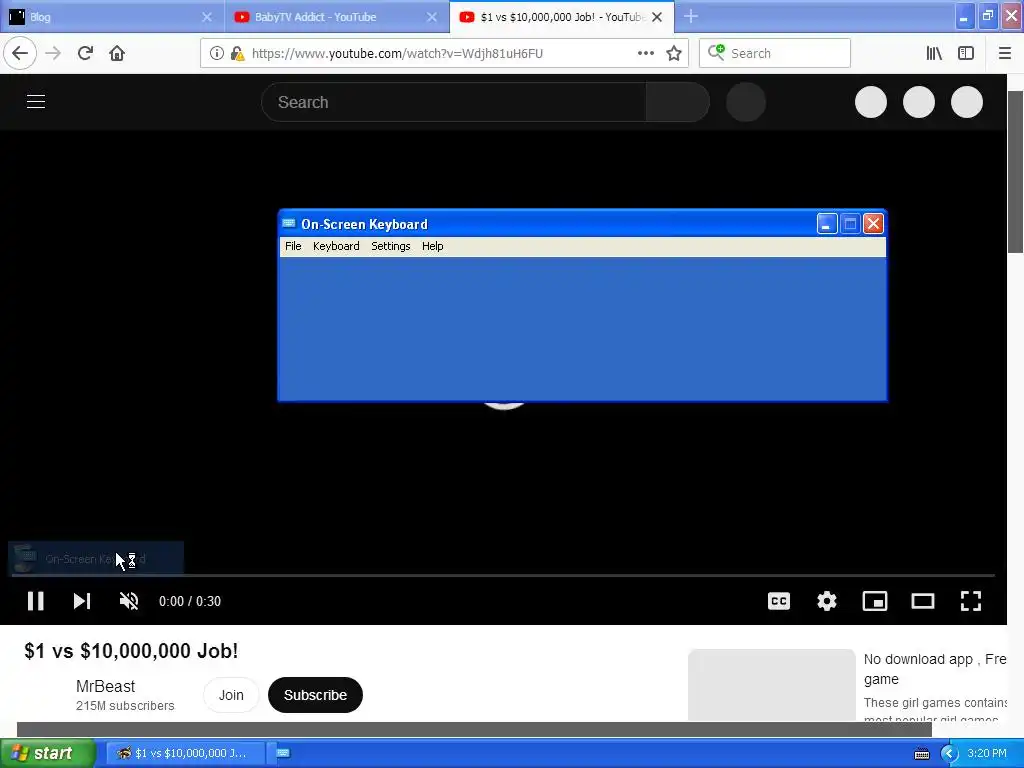
Task: Open the page actions three-dot menu
Action: 645,54
